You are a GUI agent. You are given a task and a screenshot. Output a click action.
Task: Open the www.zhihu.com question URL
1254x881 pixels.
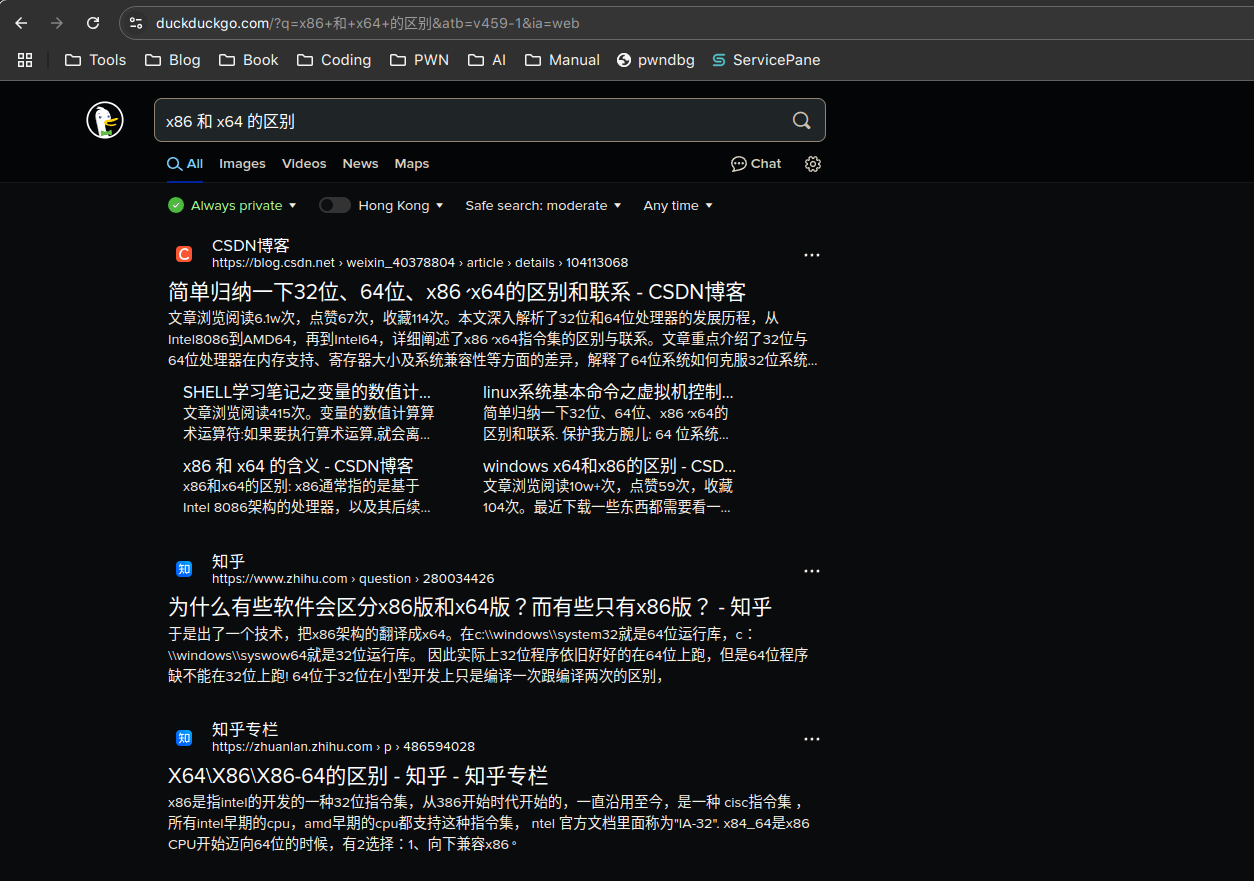tap(353, 578)
